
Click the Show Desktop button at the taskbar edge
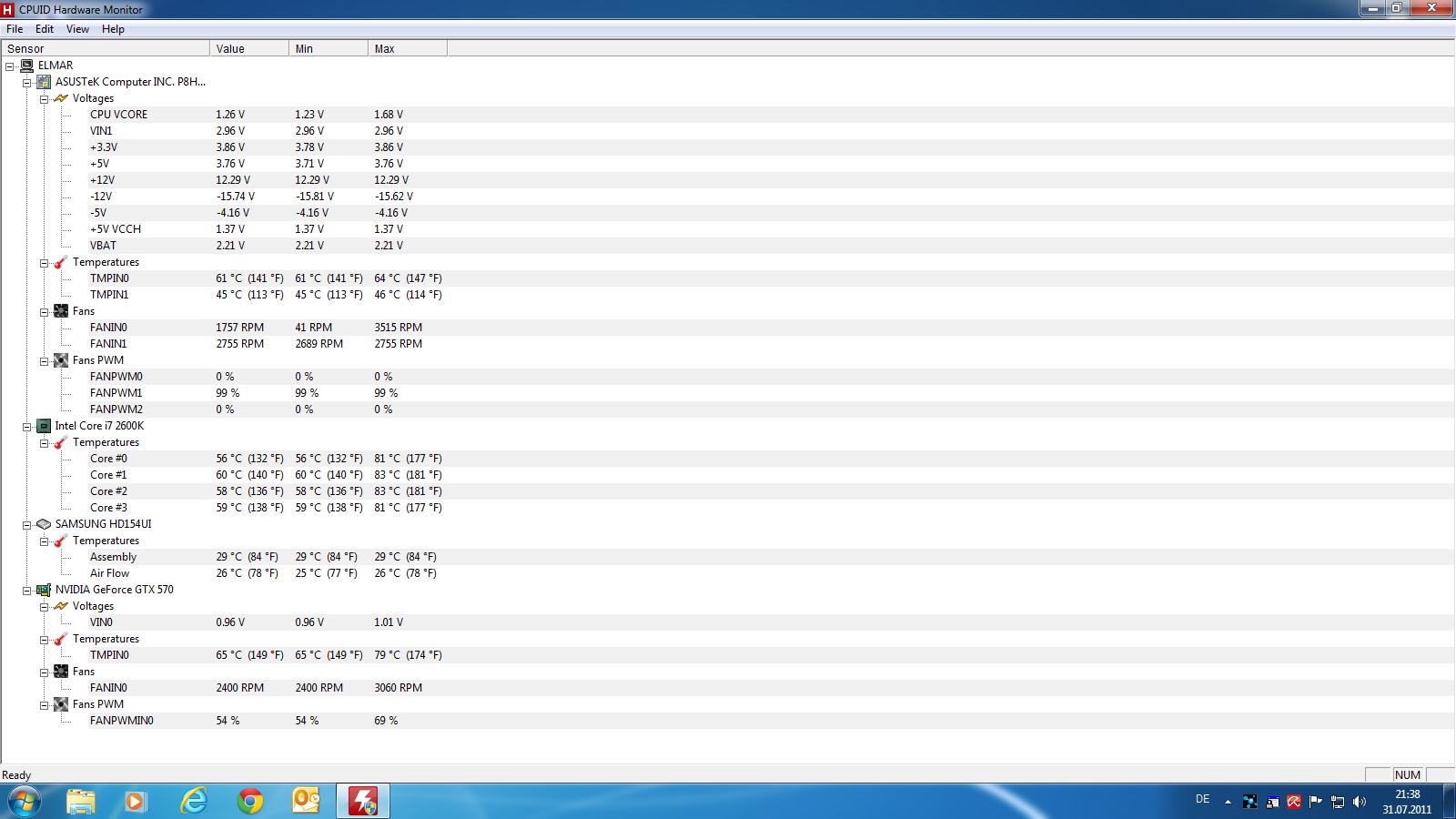(x=1449, y=801)
